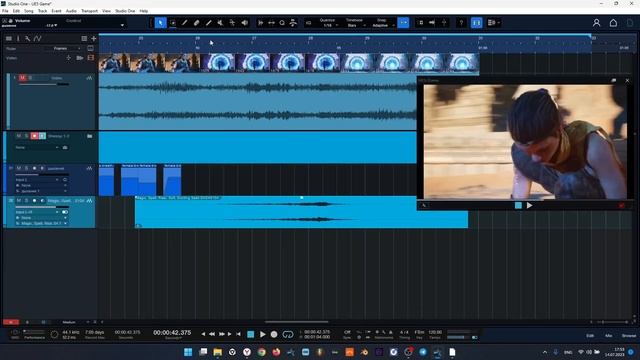The width and height of the screenshot is (640, 360).
Task: Click the transport Record button
Action: [274, 334]
